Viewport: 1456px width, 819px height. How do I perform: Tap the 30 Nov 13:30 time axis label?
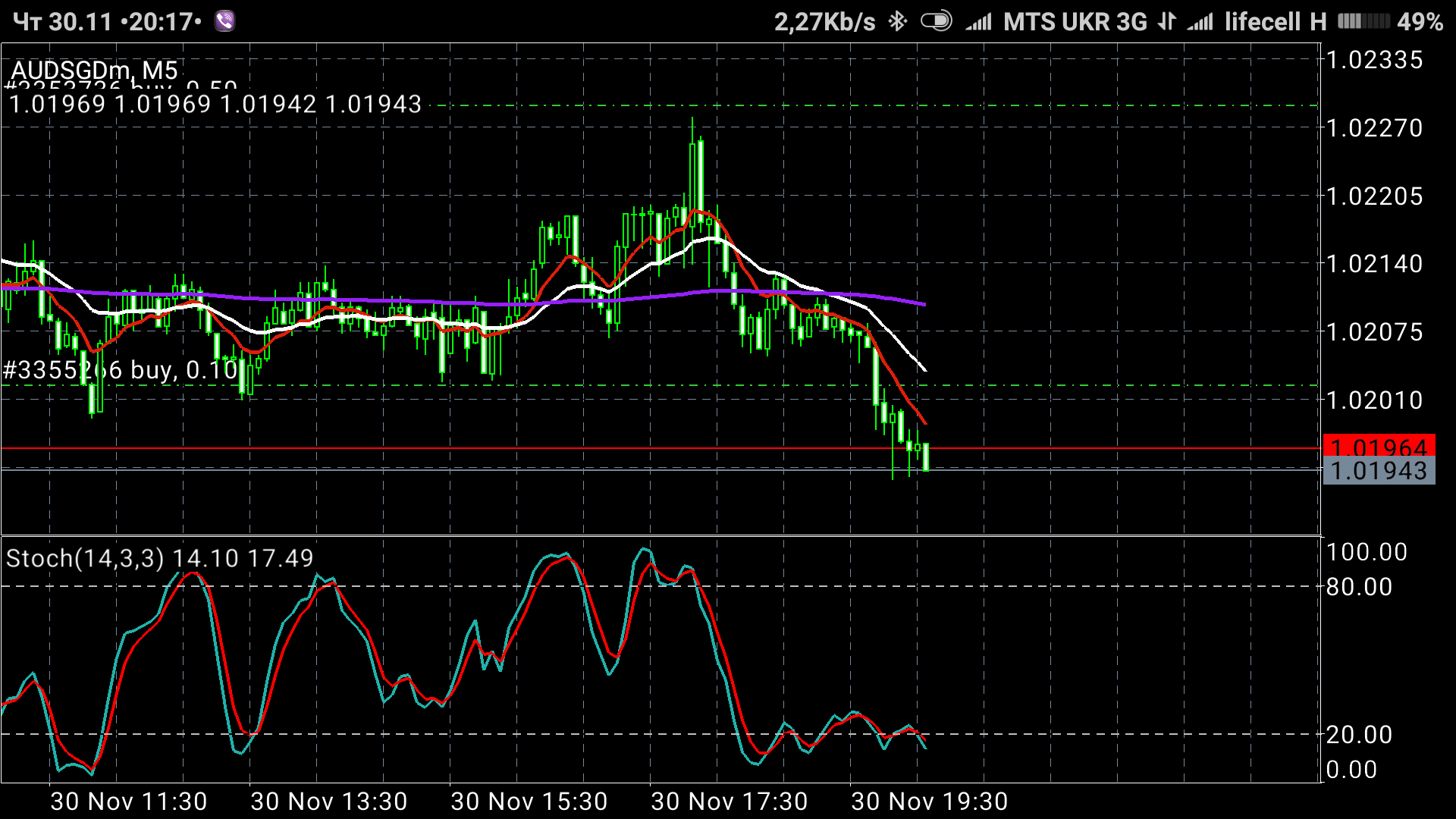tap(329, 802)
